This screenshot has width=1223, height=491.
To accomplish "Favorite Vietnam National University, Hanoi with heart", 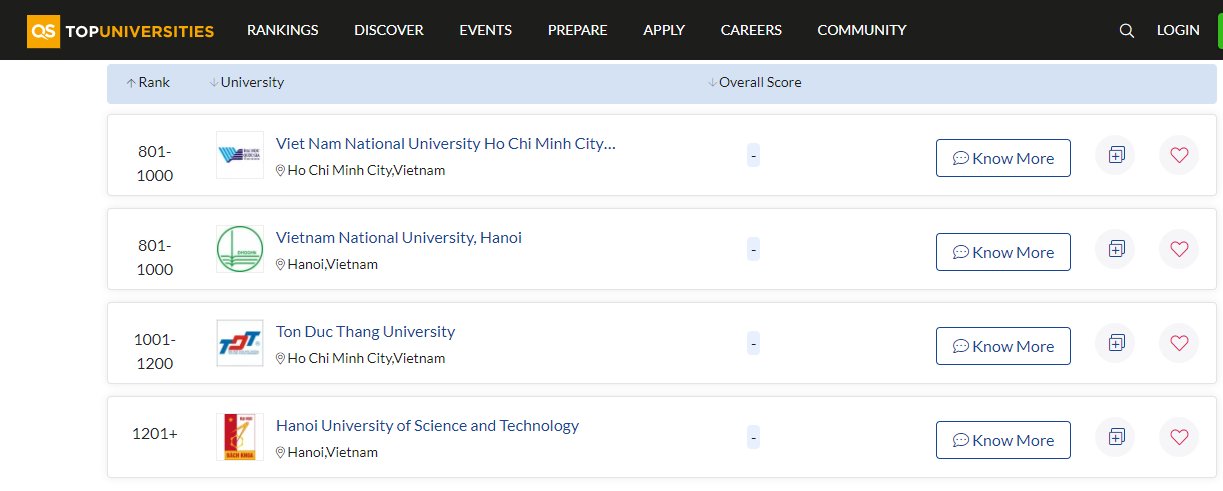I will tap(1179, 249).
